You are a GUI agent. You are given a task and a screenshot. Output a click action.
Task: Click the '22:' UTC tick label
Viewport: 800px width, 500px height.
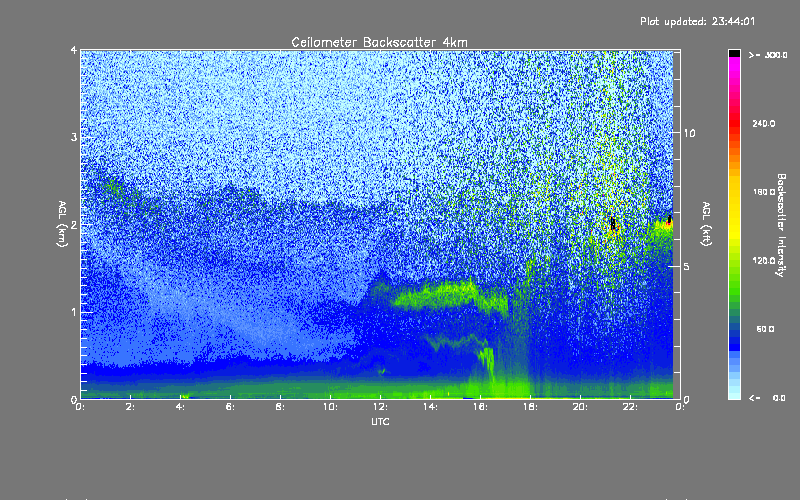pos(630,407)
